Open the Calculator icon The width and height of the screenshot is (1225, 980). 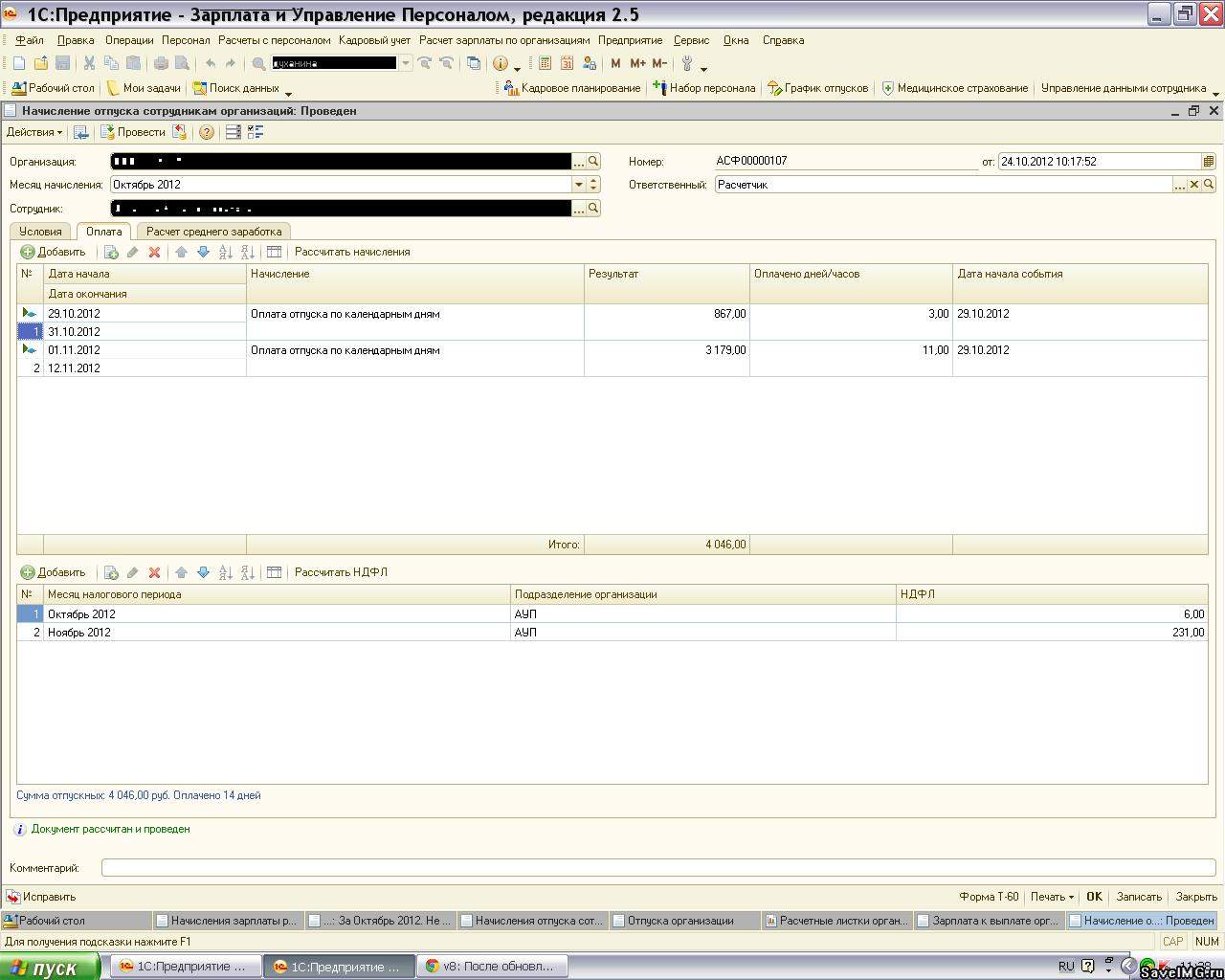[545, 63]
